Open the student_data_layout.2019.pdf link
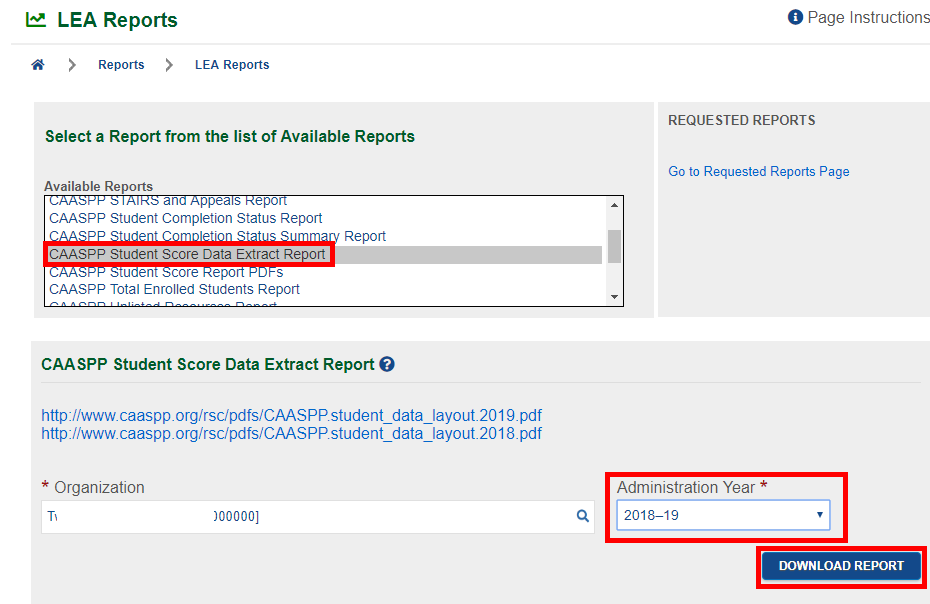 tap(291, 415)
